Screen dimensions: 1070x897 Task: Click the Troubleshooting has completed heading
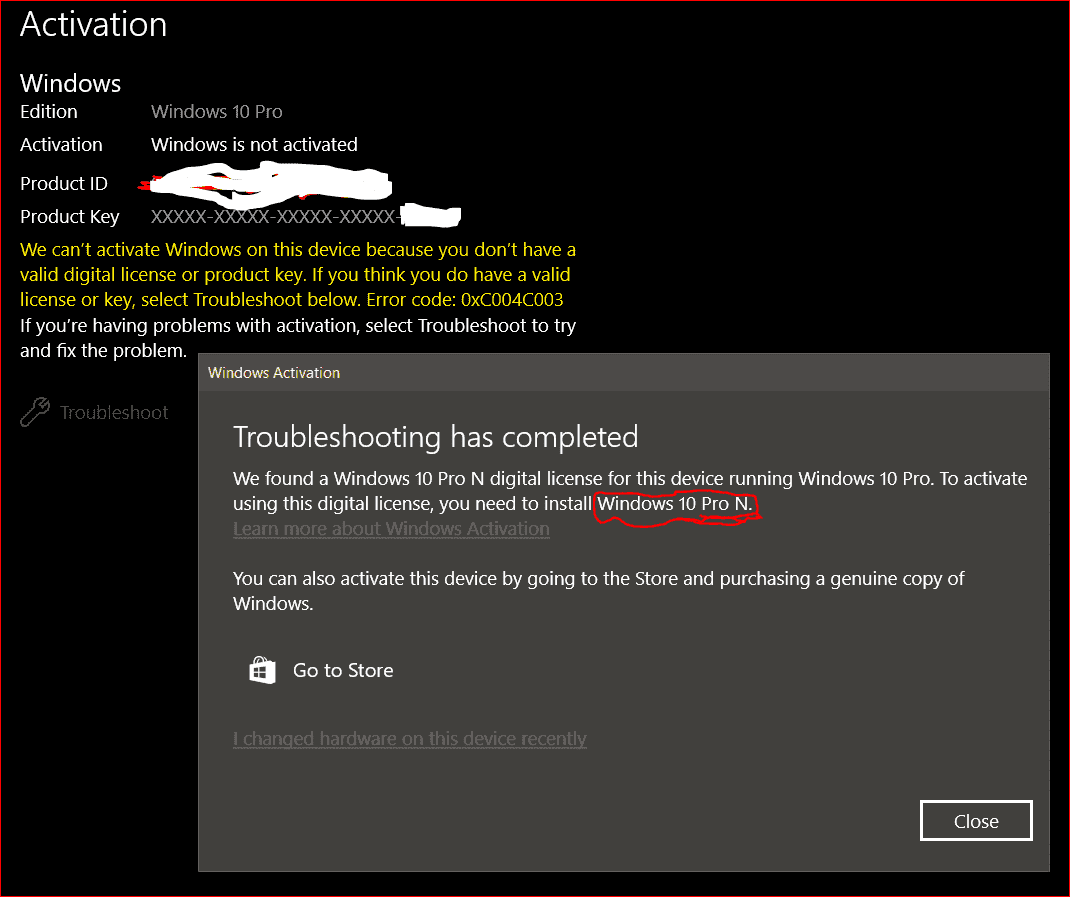pos(435,437)
